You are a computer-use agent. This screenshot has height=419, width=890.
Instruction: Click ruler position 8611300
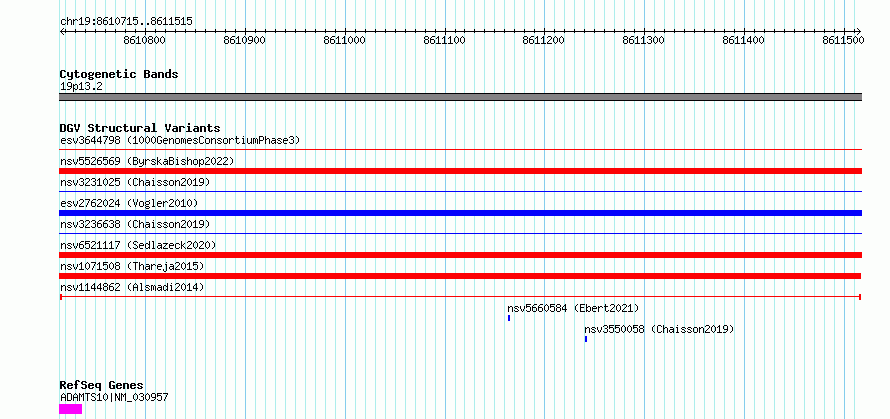pos(644,40)
